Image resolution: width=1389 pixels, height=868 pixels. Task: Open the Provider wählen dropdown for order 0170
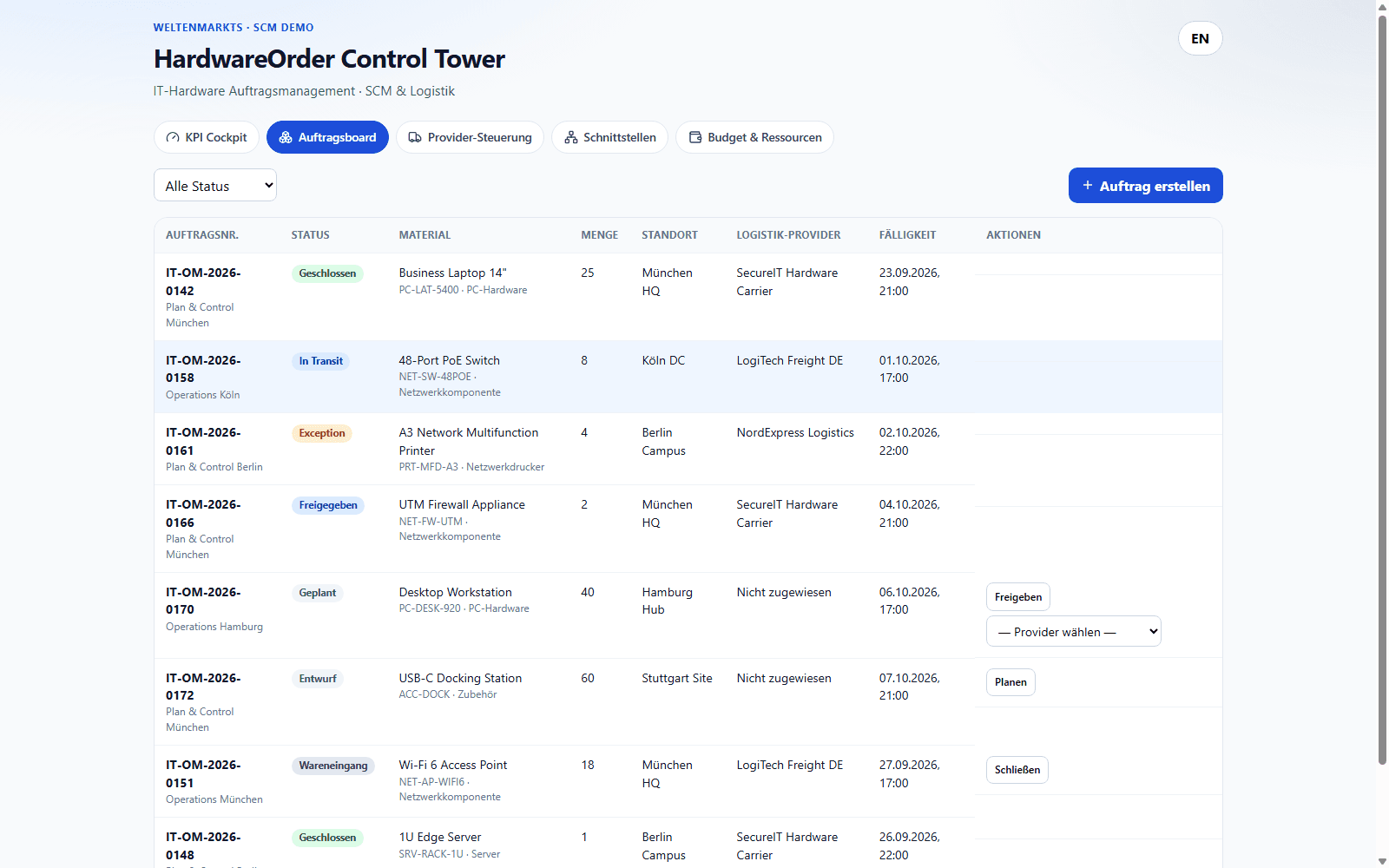1073,631
